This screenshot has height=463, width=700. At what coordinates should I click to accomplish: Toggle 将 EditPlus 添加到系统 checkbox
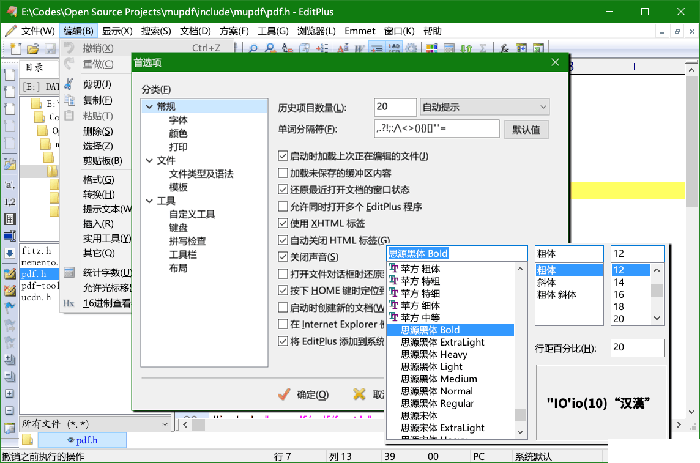coord(283,341)
